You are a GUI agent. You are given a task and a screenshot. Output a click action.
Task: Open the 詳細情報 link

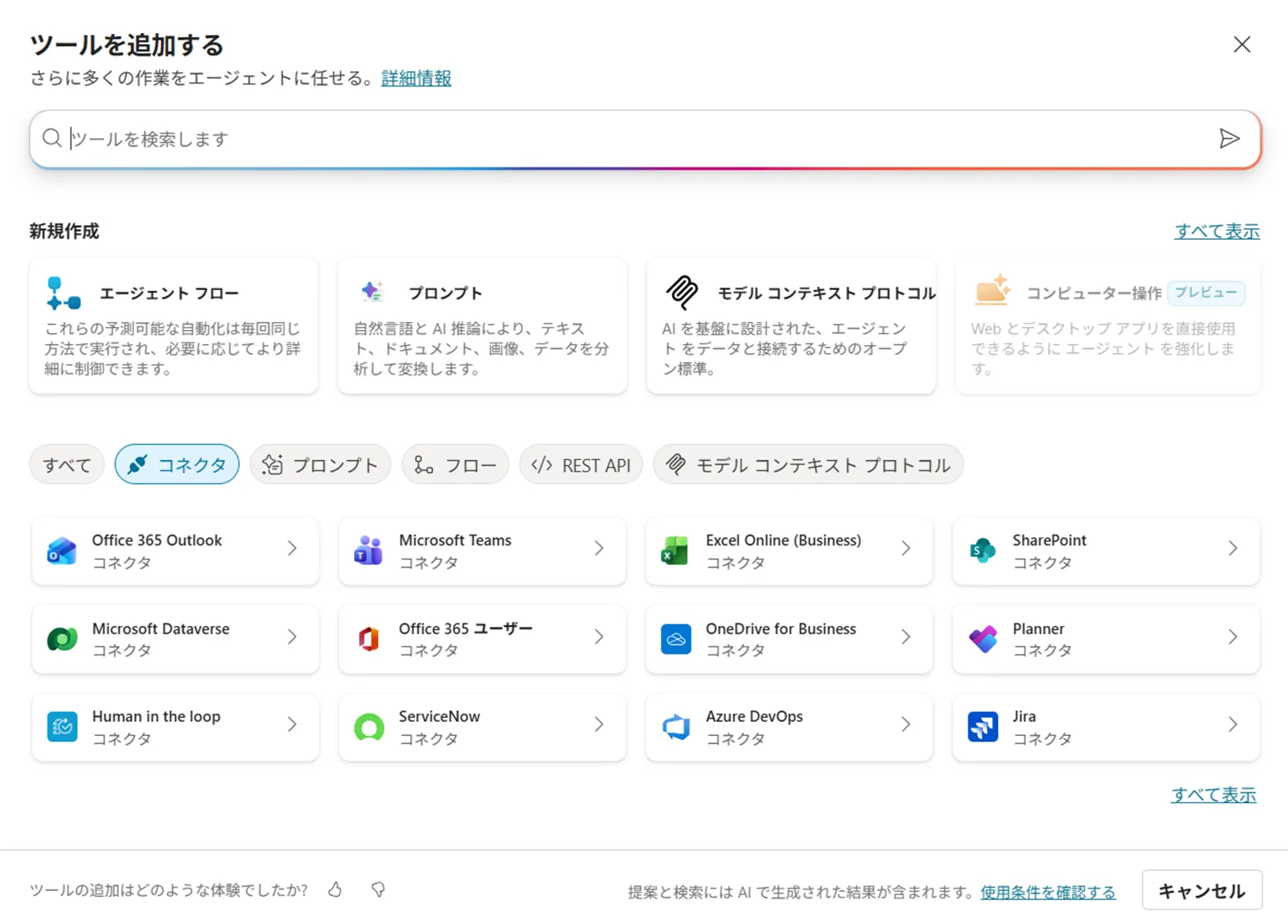[416, 78]
